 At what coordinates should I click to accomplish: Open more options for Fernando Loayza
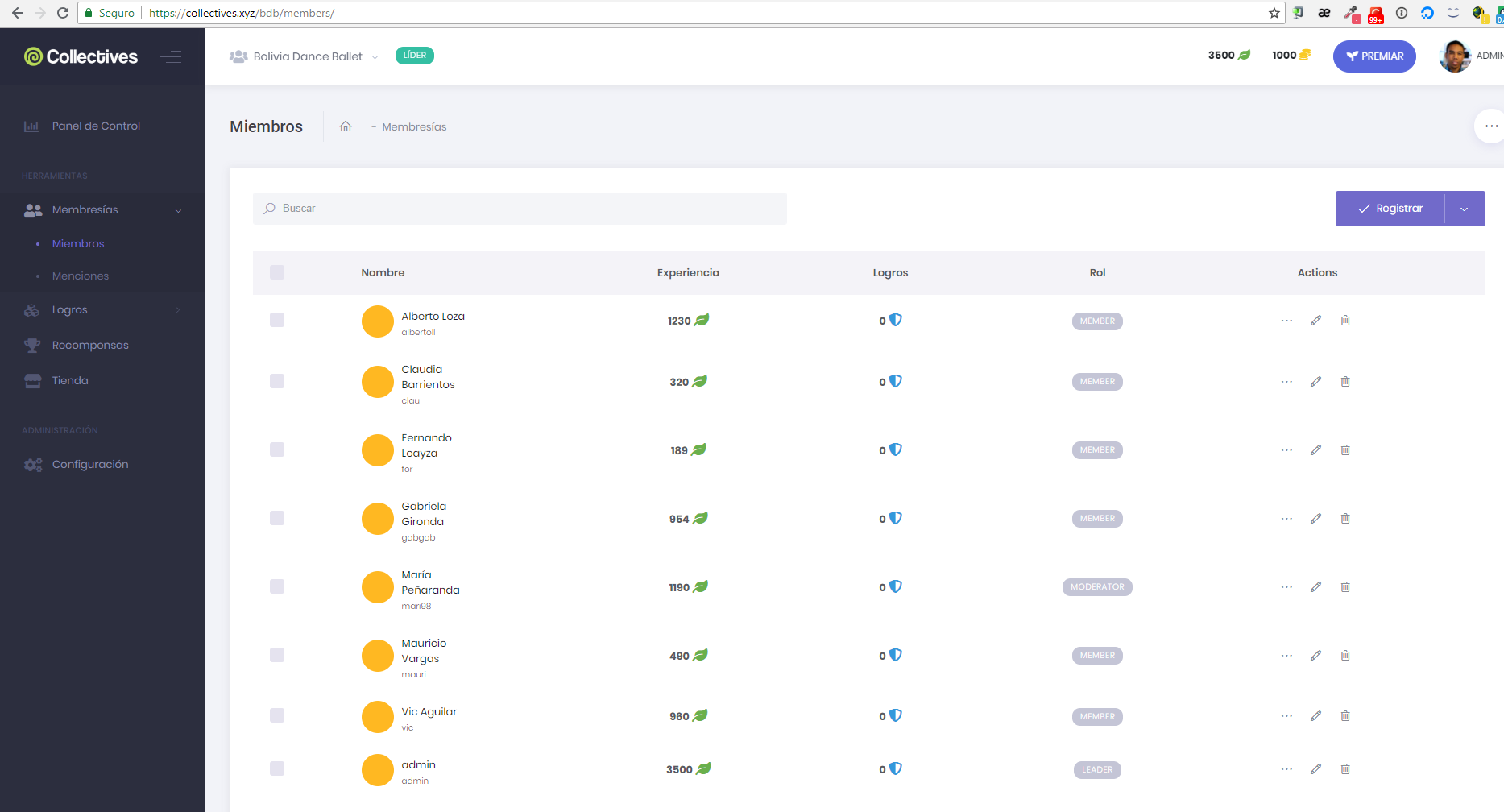click(x=1286, y=450)
